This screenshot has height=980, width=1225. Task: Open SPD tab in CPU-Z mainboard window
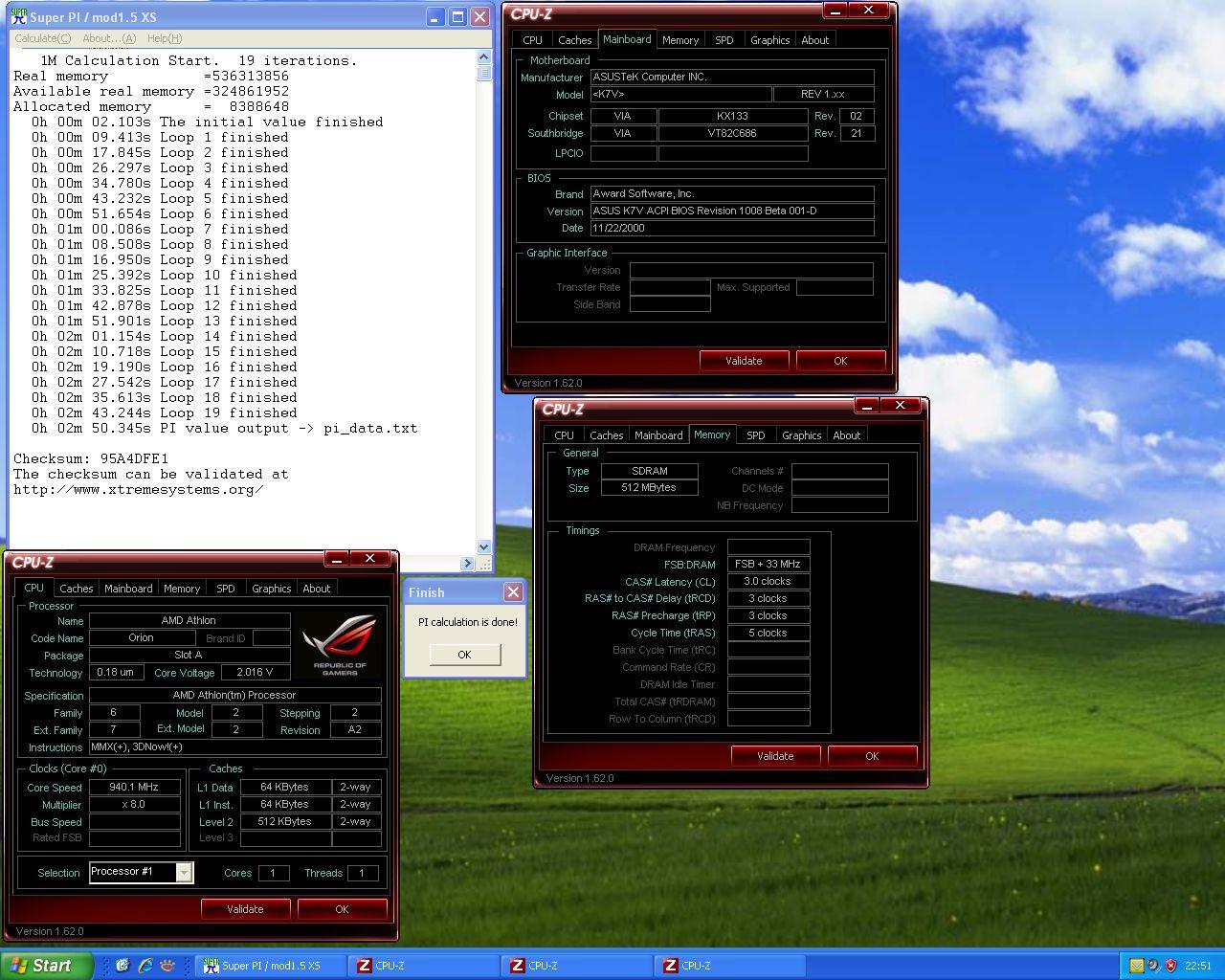(724, 40)
